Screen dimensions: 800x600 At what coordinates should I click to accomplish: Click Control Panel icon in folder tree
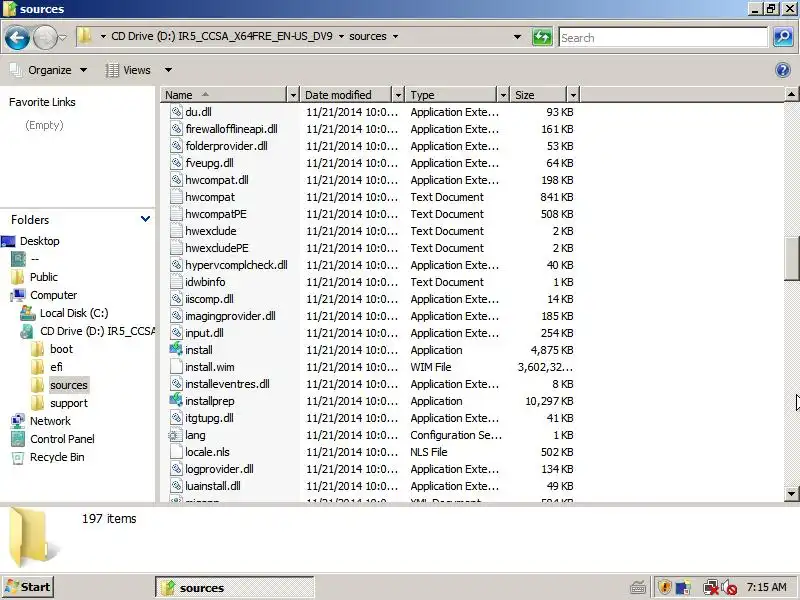18,439
